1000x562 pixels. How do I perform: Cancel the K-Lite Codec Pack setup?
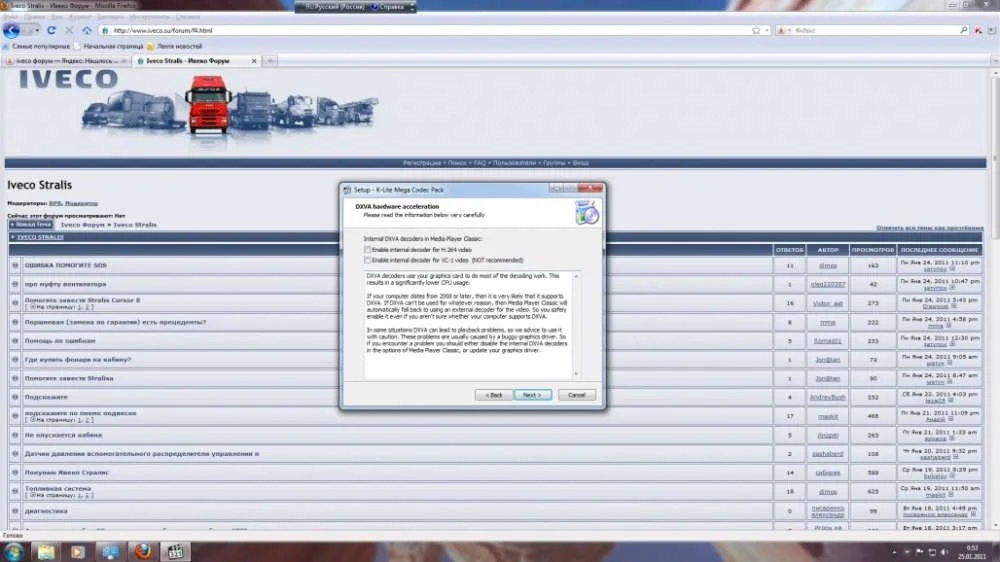pos(577,396)
